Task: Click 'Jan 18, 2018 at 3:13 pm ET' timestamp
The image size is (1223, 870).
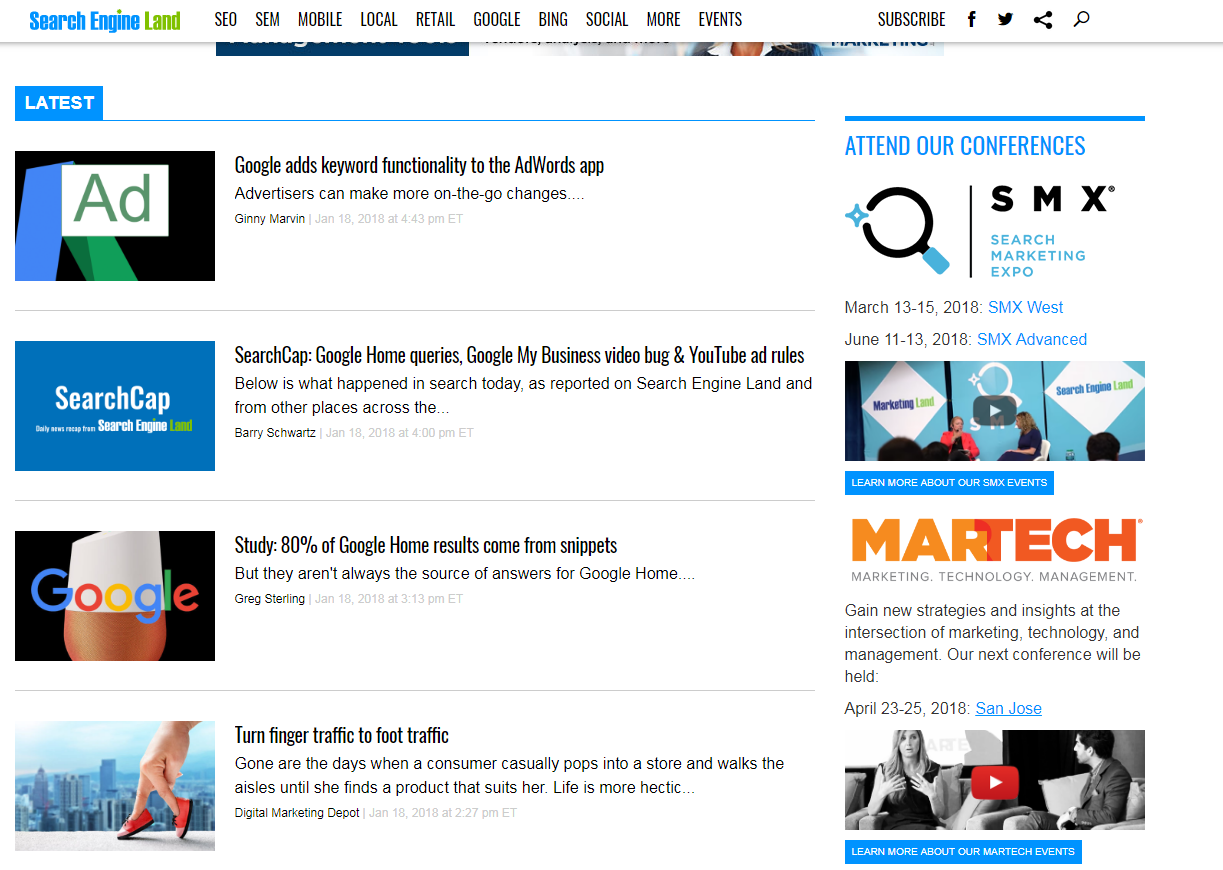Action: point(389,599)
